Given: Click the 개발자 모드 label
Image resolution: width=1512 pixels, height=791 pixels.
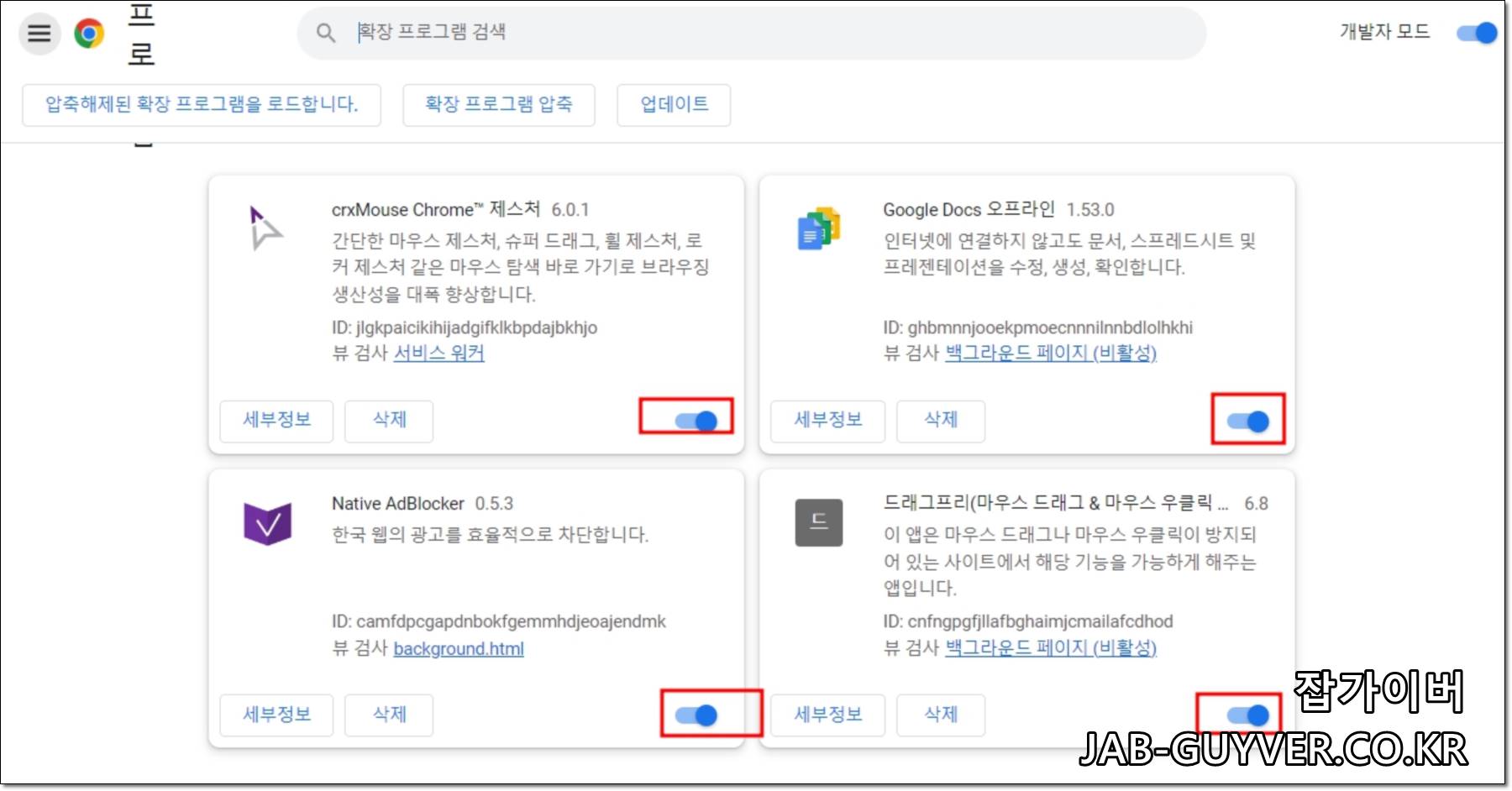Looking at the screenshot, I should tap(1384, 32).
